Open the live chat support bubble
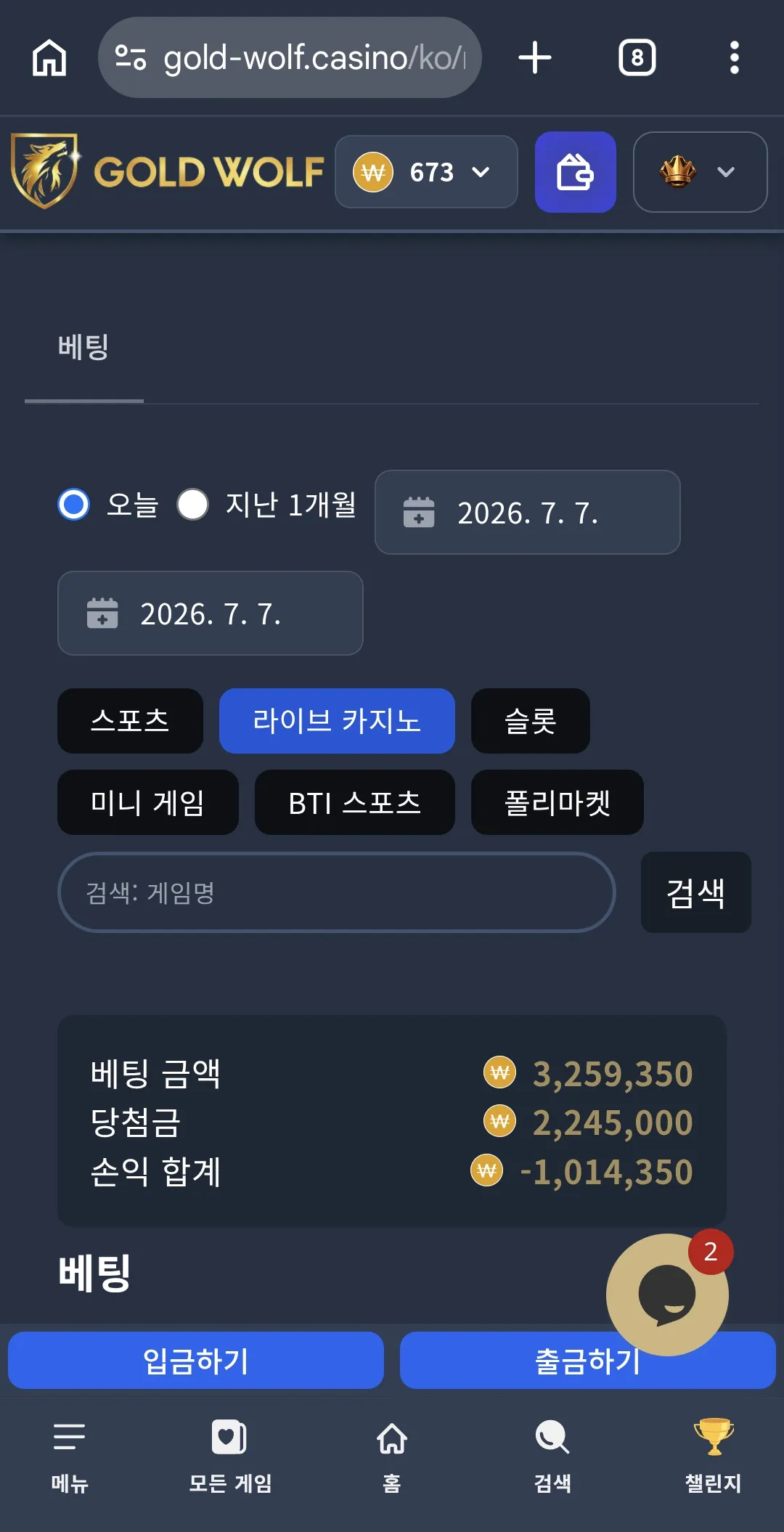This screenshot has width=784, height=1532. coord(667,1295)
